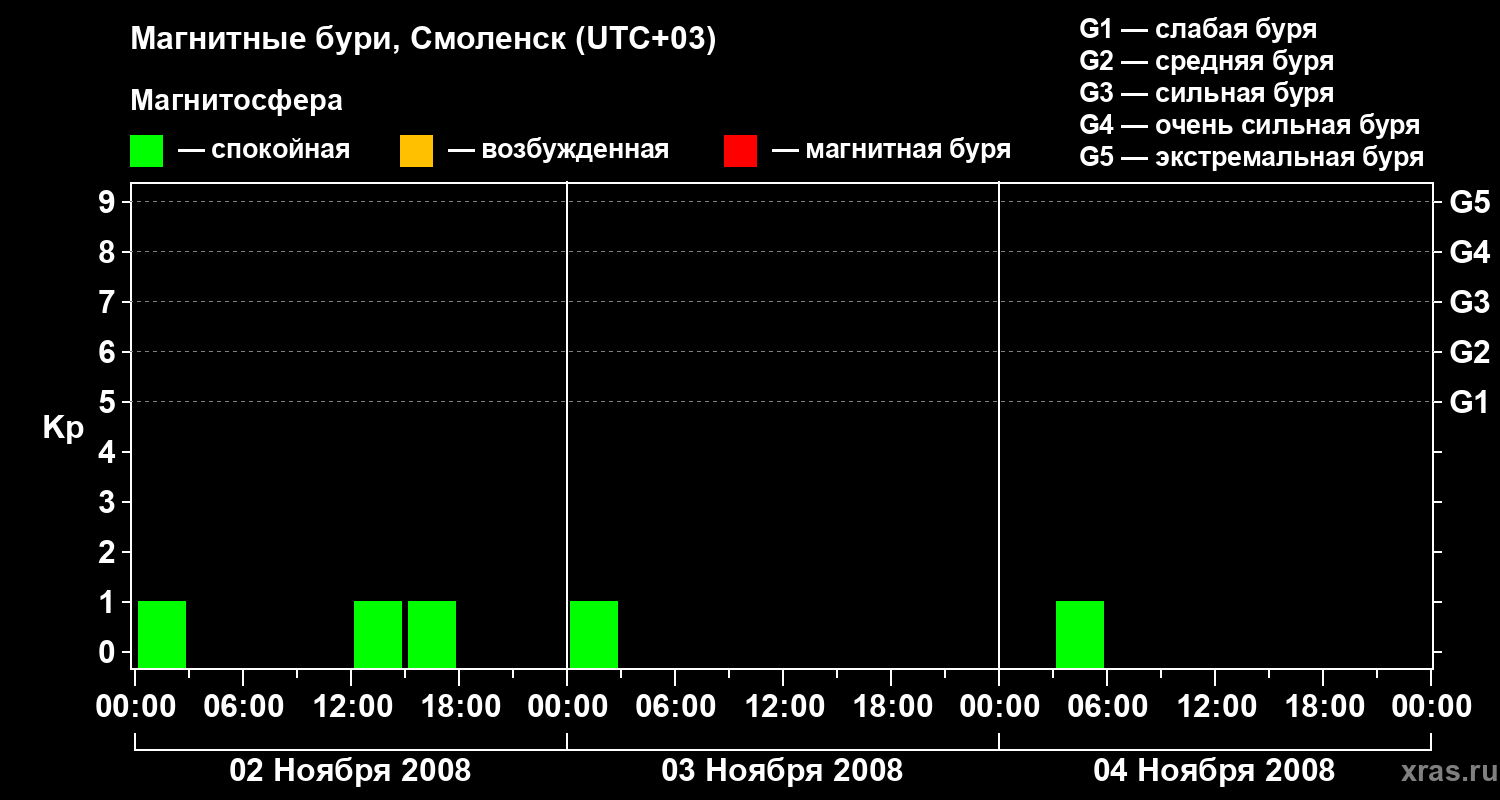The height and width of the screenshot is (800, 1500).
Task: Click the 'Kp' axis label
Action: pyautogui.click(x=63, y=427)
